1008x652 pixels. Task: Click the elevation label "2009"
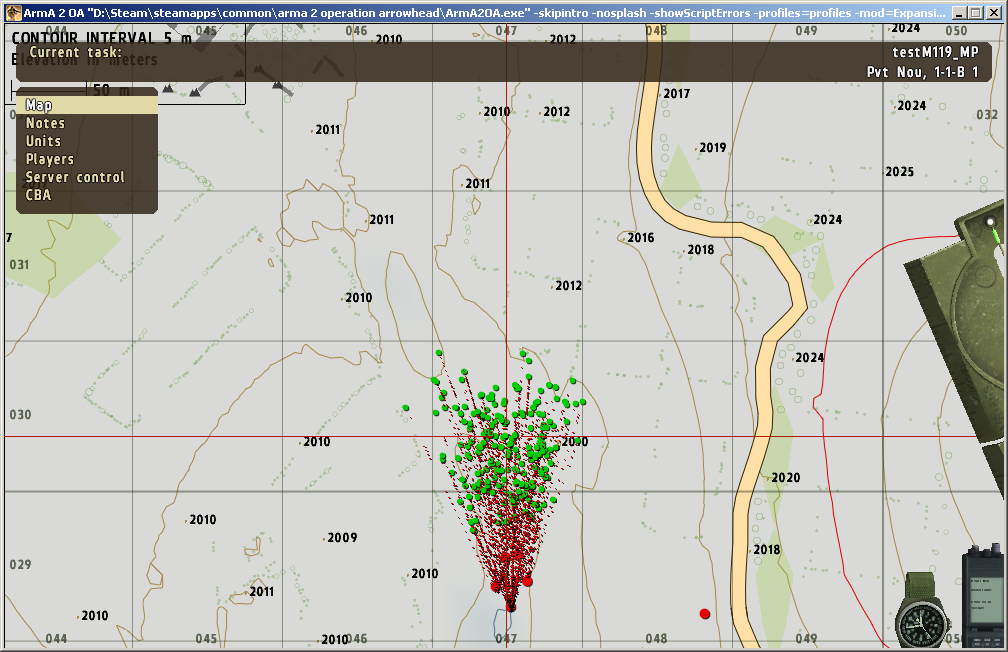pyautogui.click(x=342, y=538)
